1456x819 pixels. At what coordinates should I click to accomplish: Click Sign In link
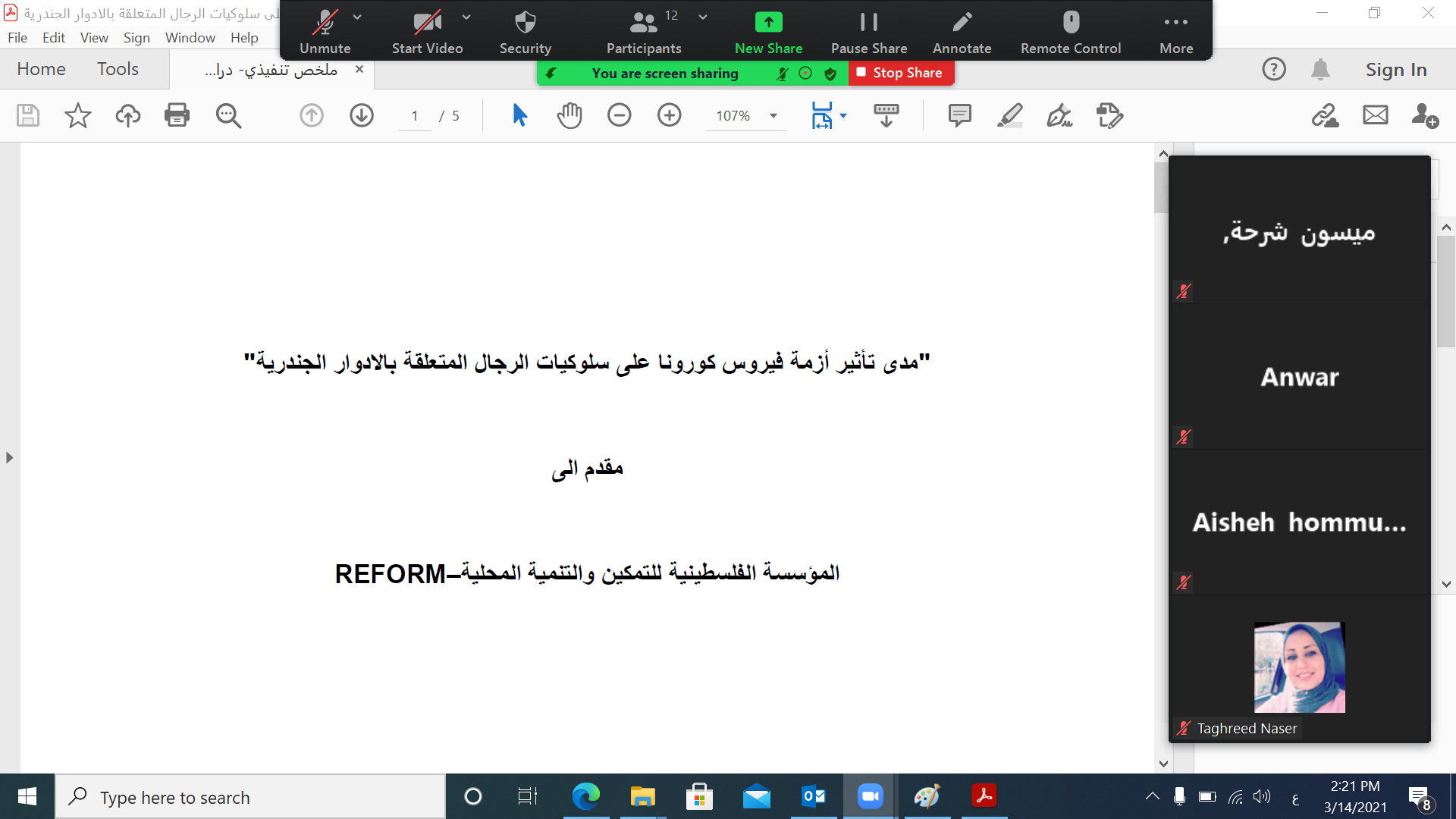pos(1395,69)
